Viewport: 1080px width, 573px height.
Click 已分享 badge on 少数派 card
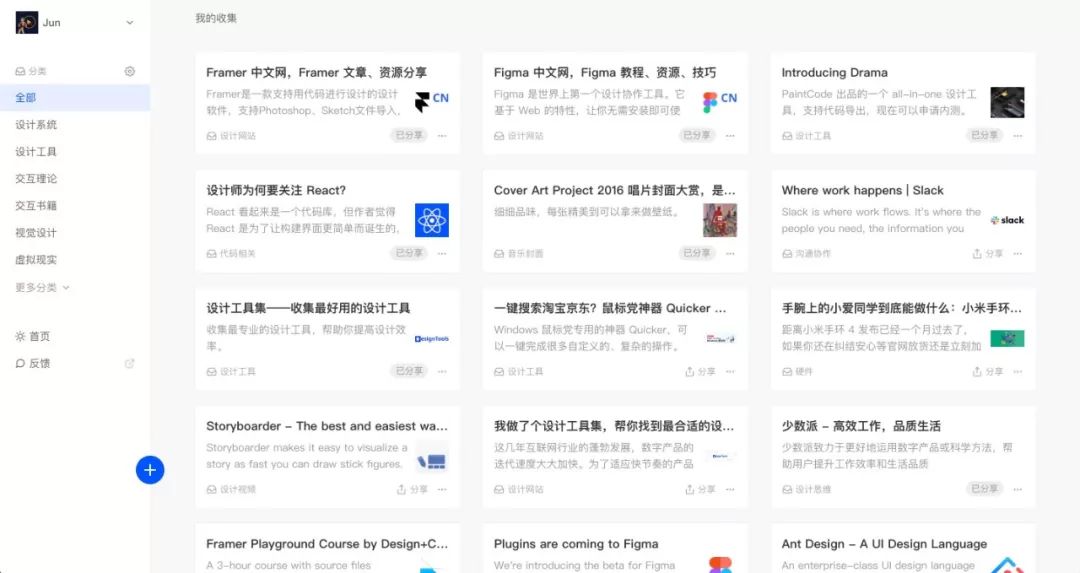(x=984, y=488)
